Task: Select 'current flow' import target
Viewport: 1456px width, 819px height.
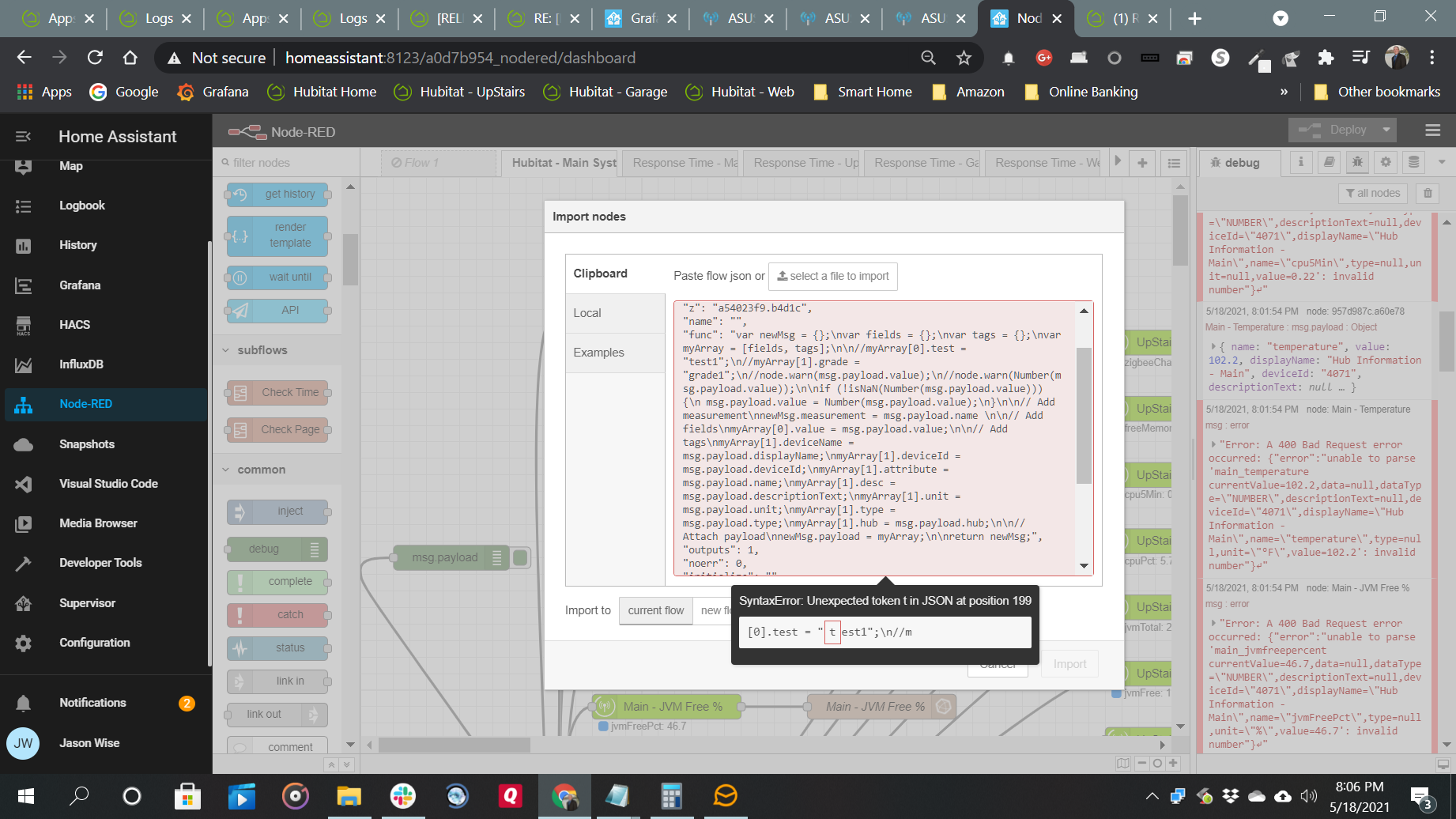Action: pyautogui.click(x=655, y=610)
